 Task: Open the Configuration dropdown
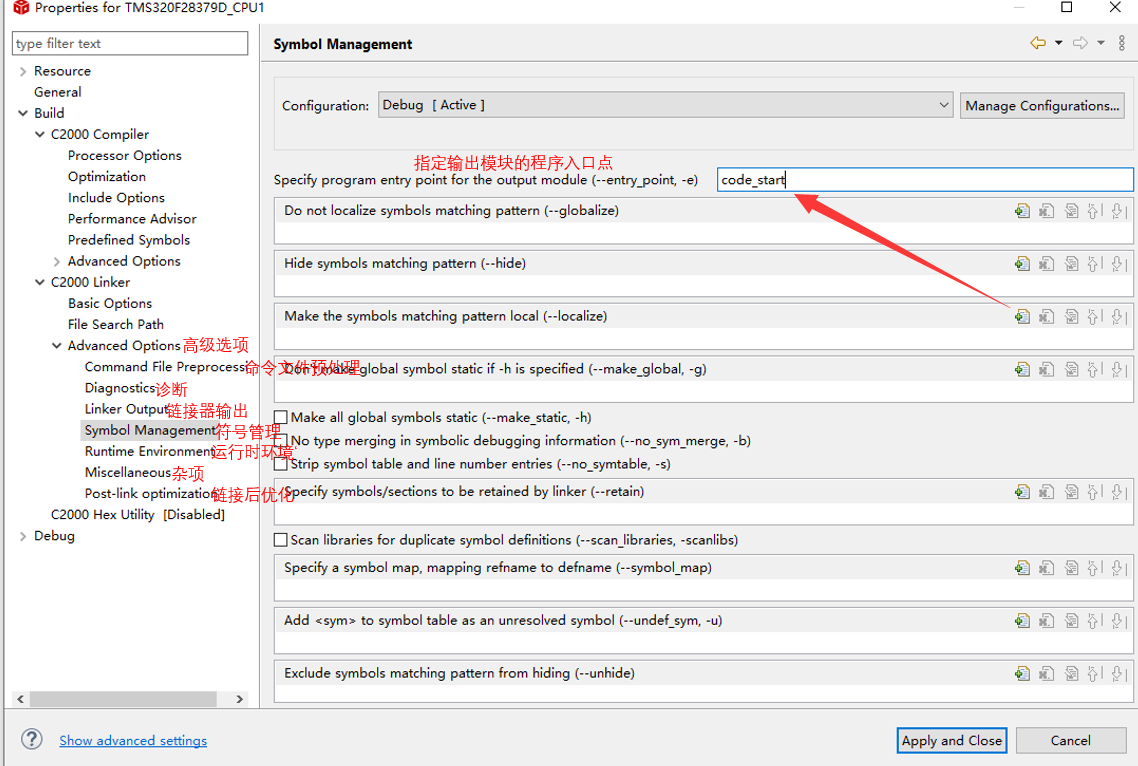click(x=666, y=105)
